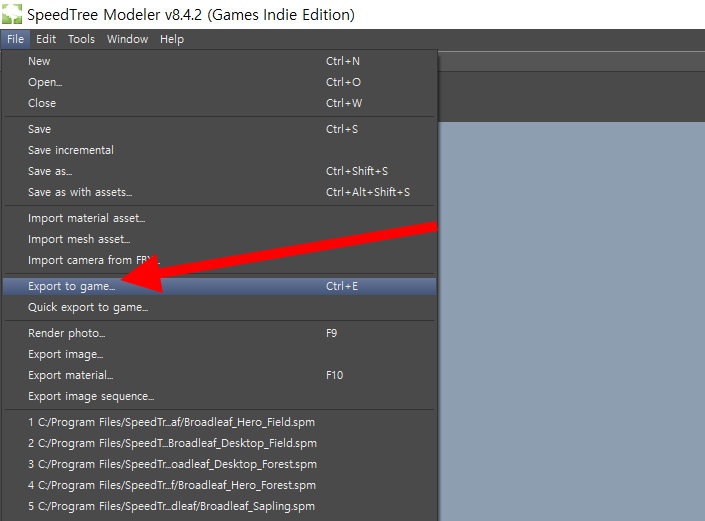This screenshot has height=521, width=705.
Task: Open recent file Broadleaf_Hero_Field.spm
Action: pyautogui.click(x=219, y=423)
